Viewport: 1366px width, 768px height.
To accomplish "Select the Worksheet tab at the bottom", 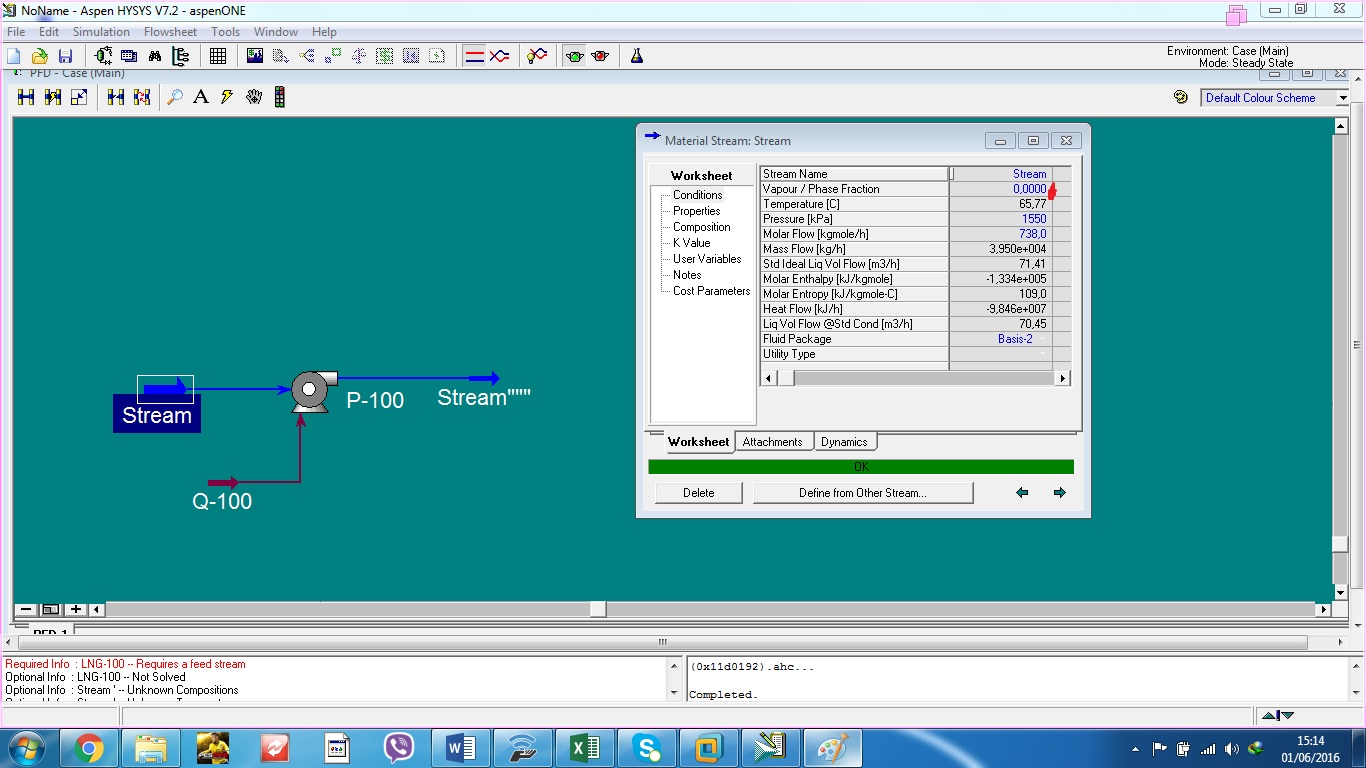I will coord(698,442).
